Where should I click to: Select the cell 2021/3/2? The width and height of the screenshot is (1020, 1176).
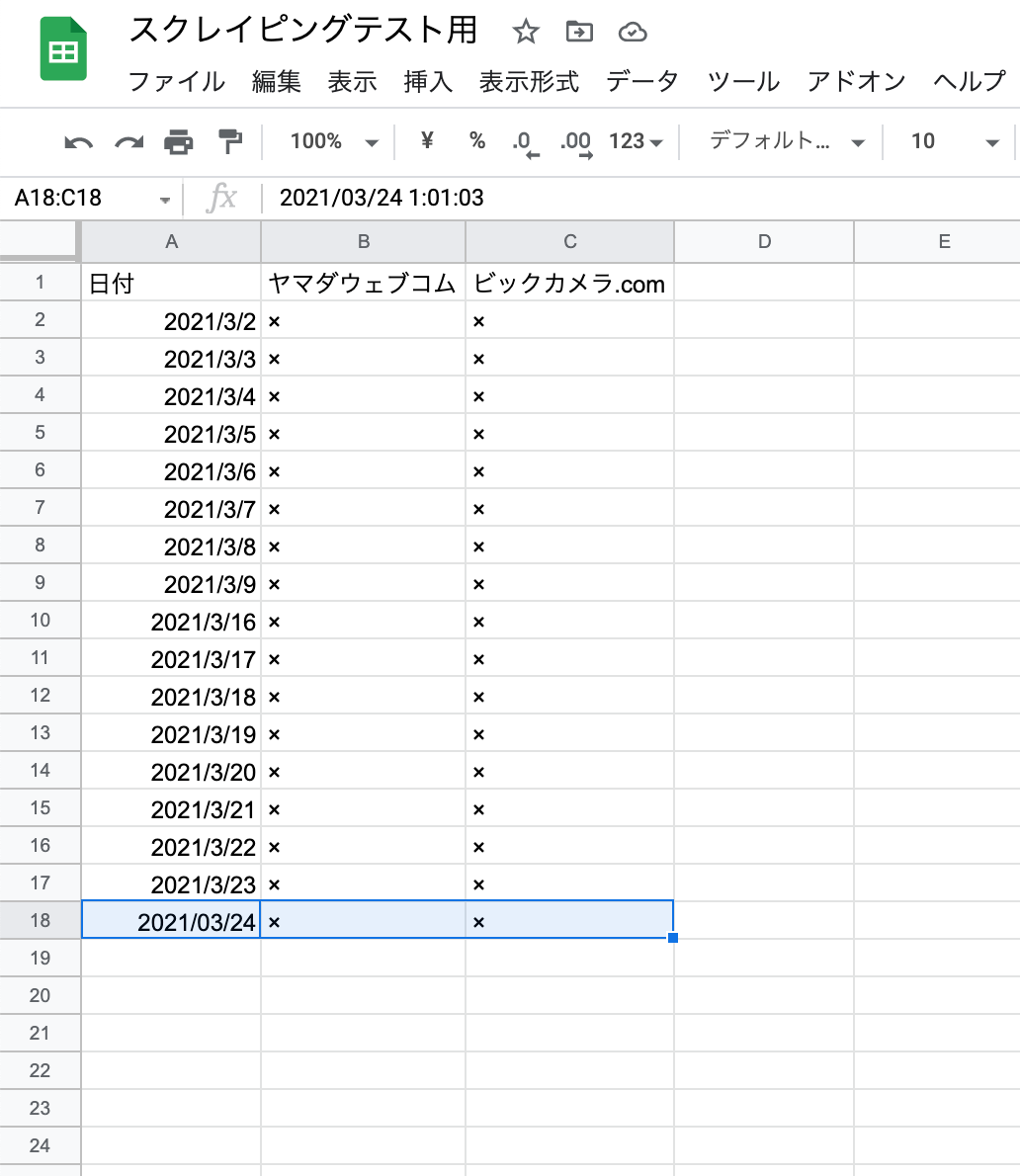point(171,320)
